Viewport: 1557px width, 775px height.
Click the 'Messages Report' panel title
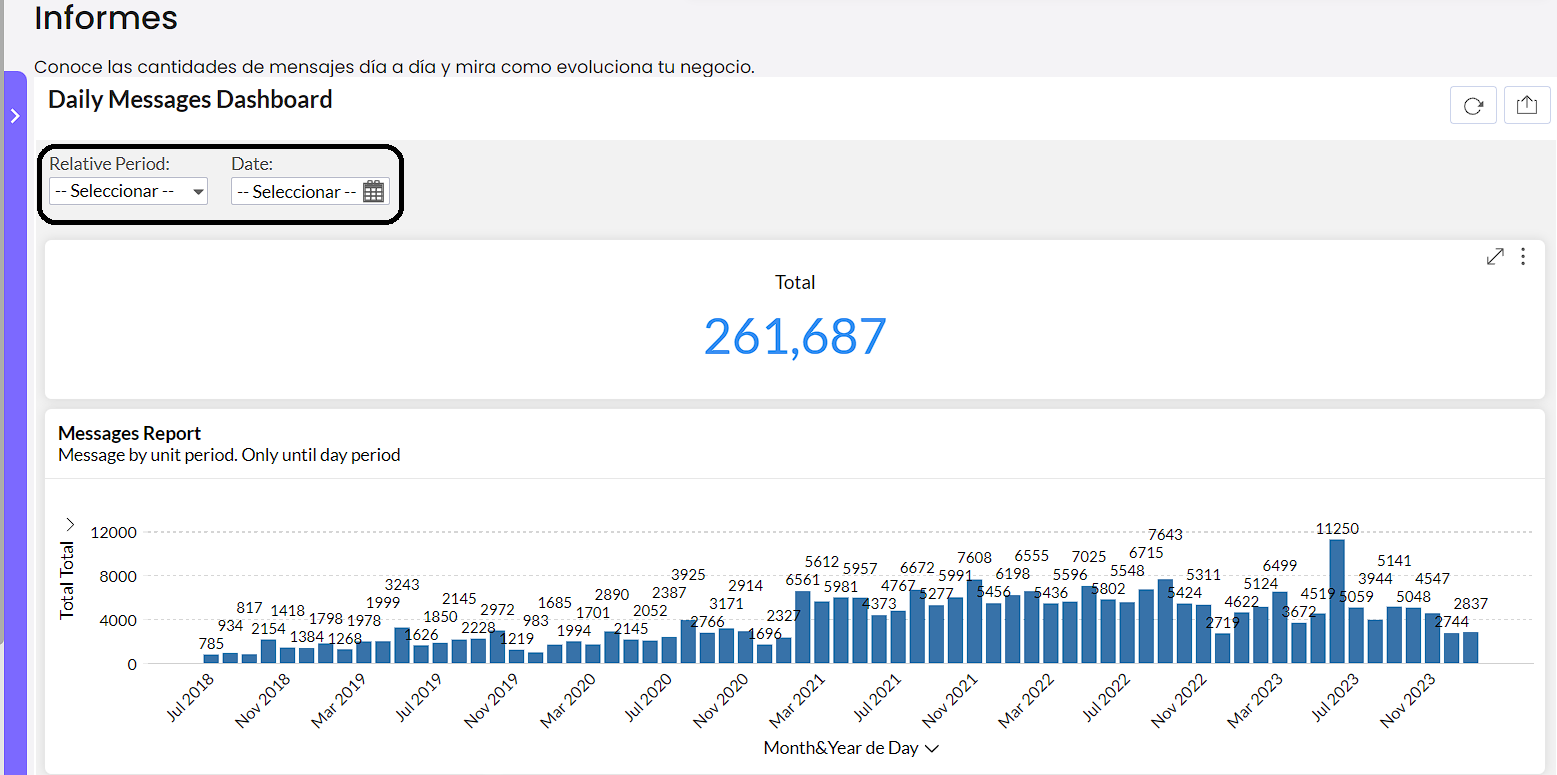point(129,433)
